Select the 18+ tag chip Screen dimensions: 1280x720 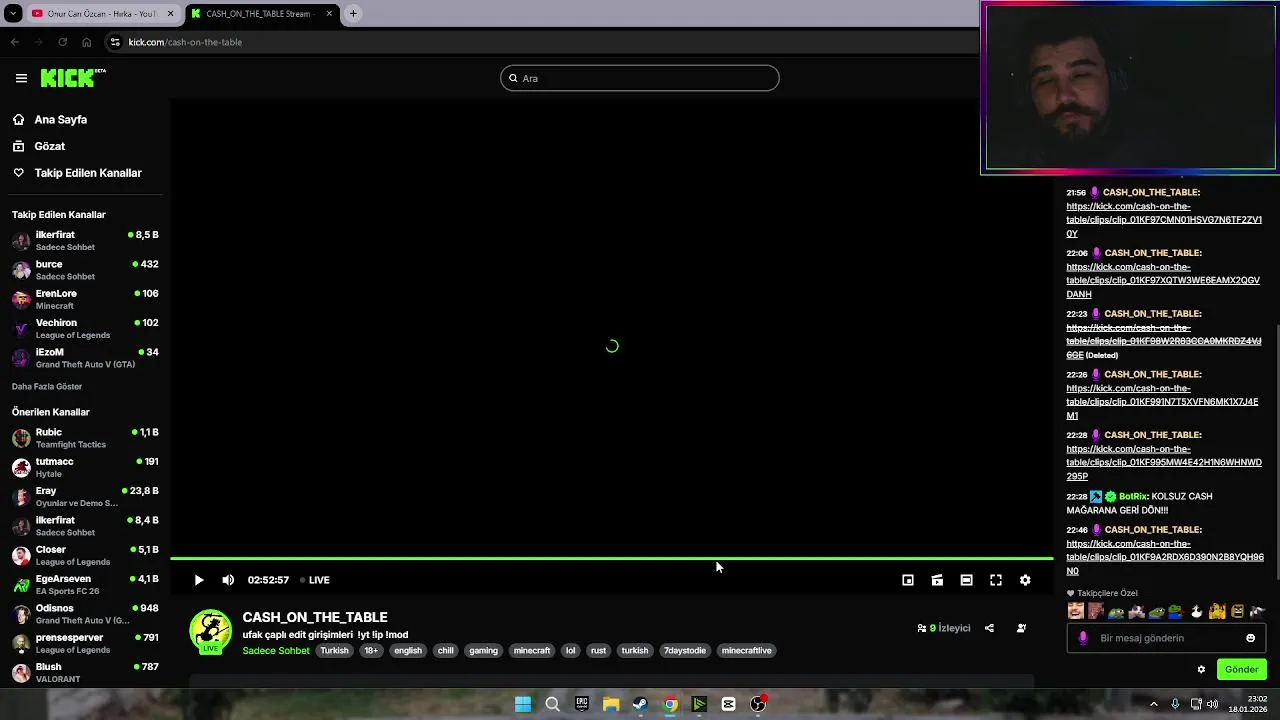371,650
